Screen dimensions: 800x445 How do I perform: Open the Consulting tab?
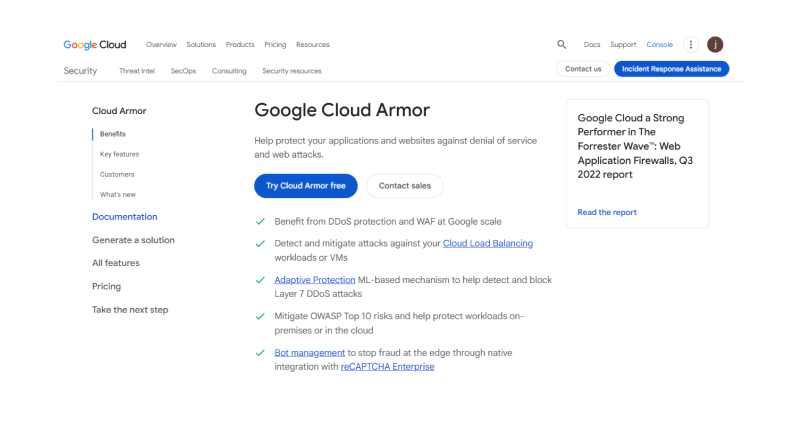[x=229, y=71]
